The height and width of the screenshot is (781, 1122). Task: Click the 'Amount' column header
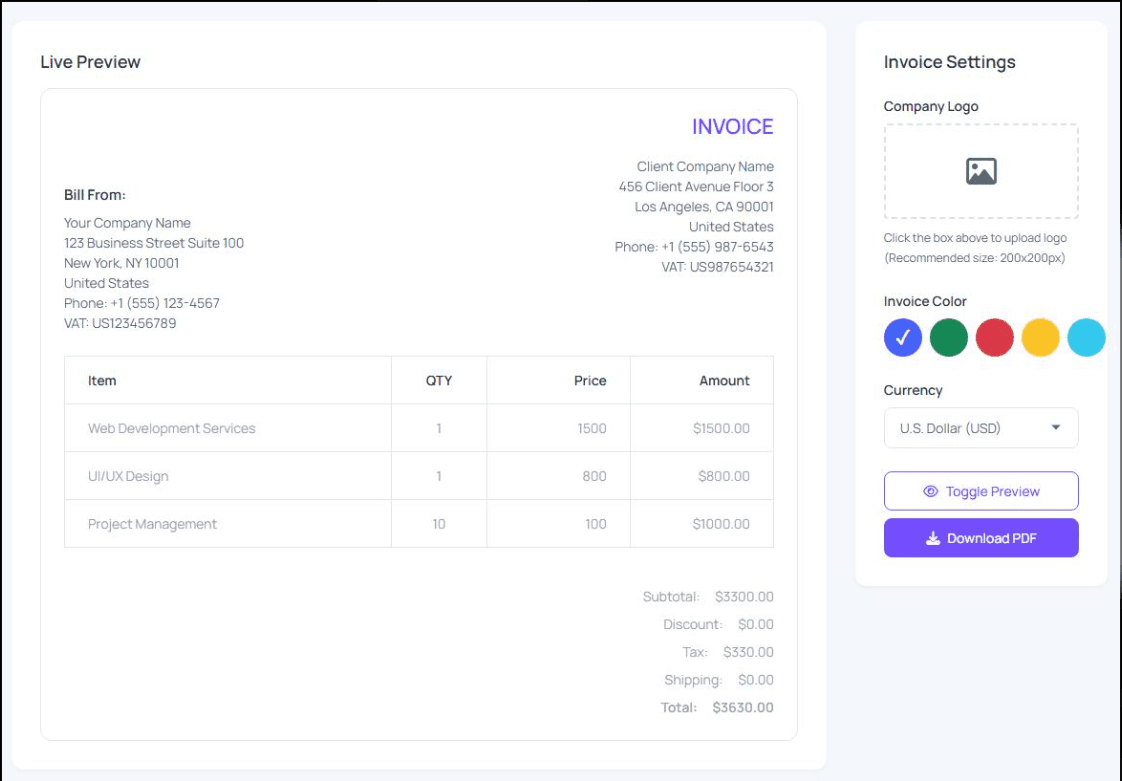(x=724, y=381)
